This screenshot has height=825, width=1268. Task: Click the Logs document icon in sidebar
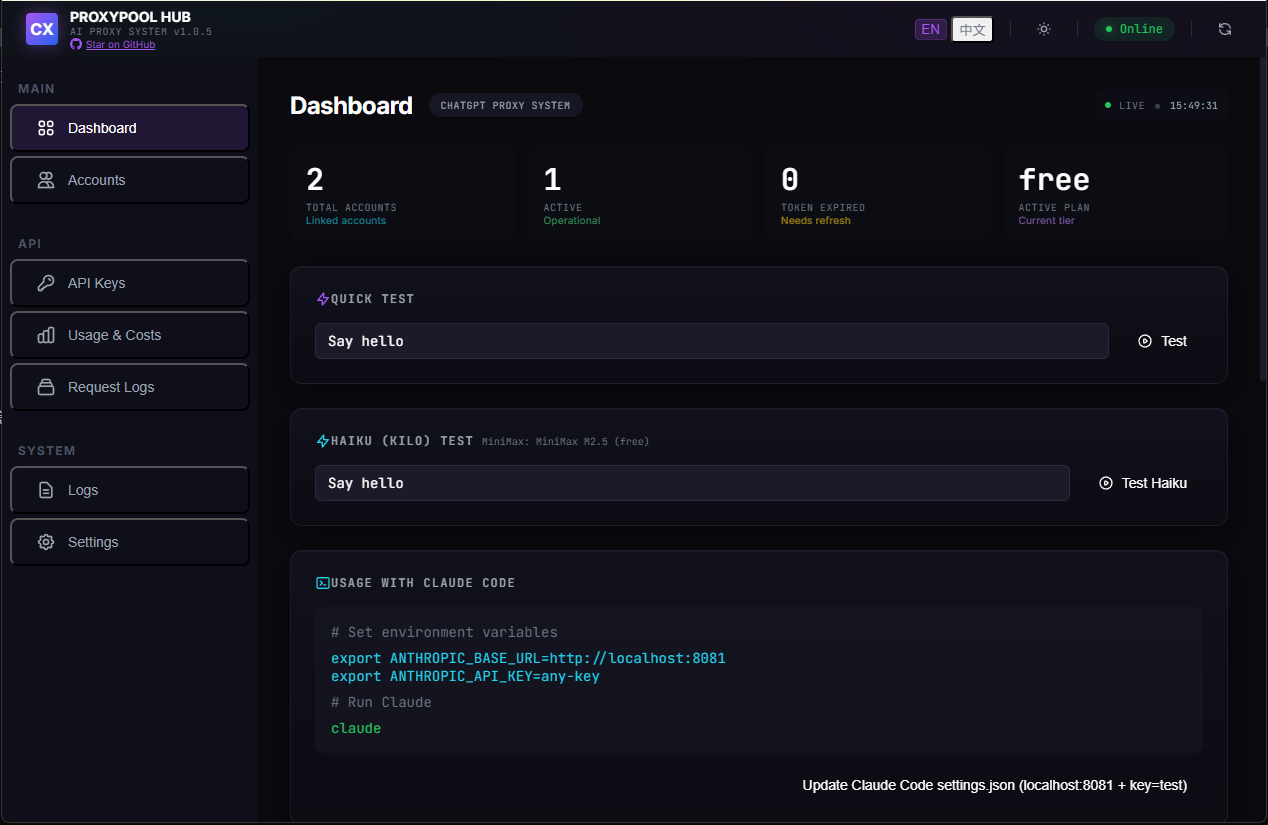[x=45, y=489]
